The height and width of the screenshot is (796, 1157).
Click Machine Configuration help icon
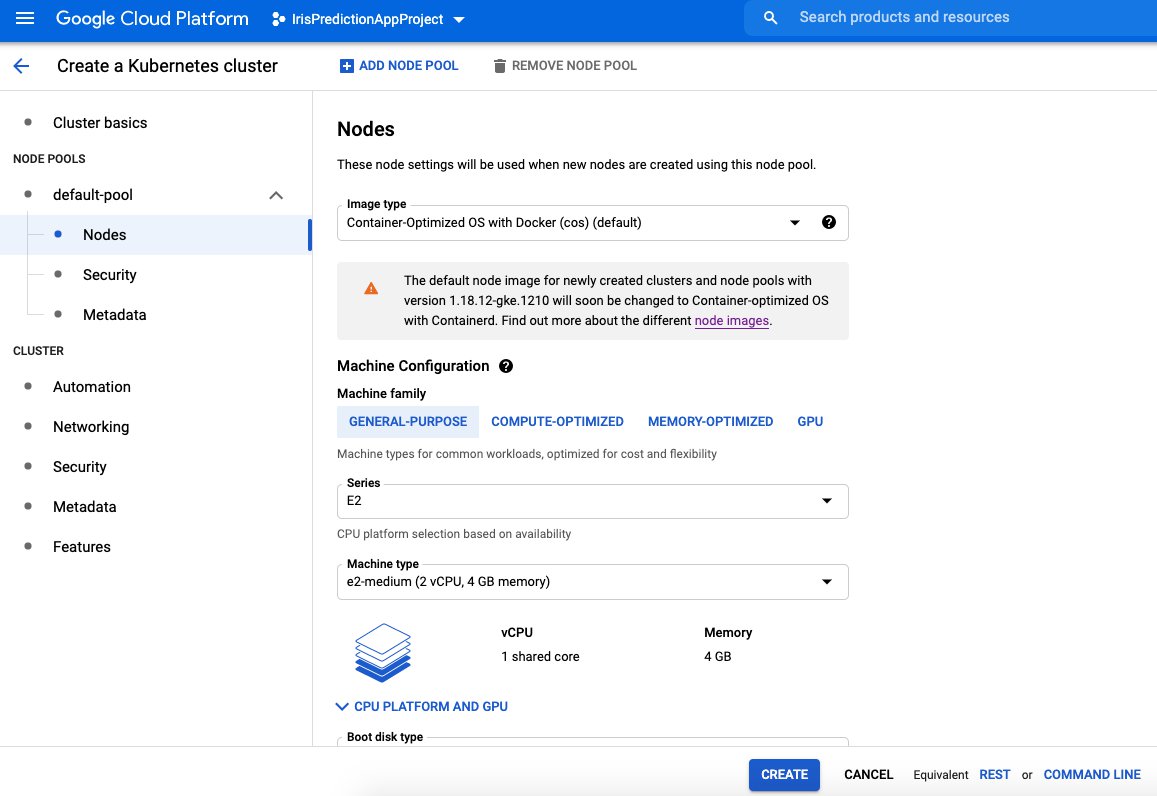click(x=506, y=366)
